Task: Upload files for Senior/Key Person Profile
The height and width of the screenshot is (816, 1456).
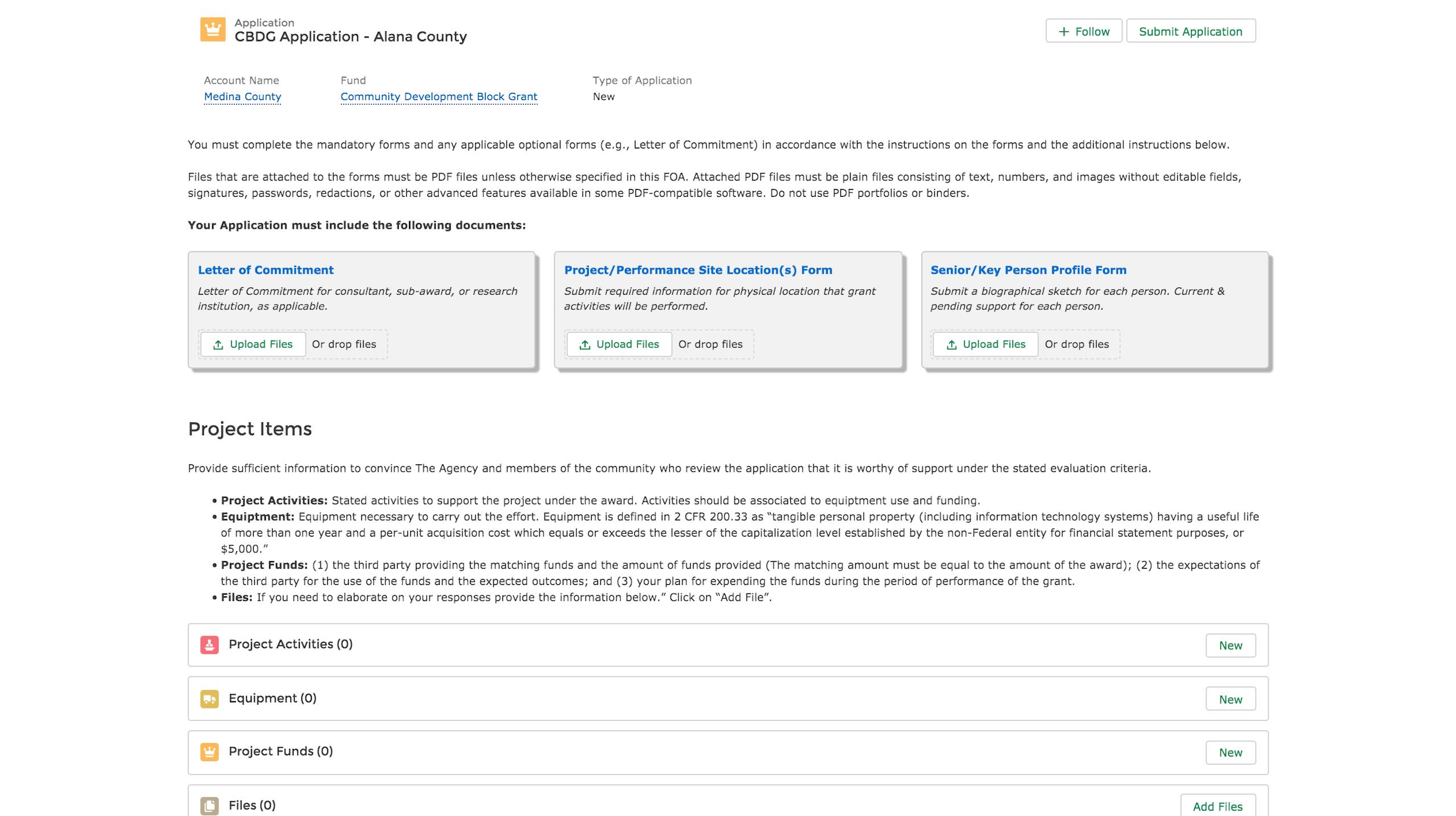Action: click(x=985, y=344)
